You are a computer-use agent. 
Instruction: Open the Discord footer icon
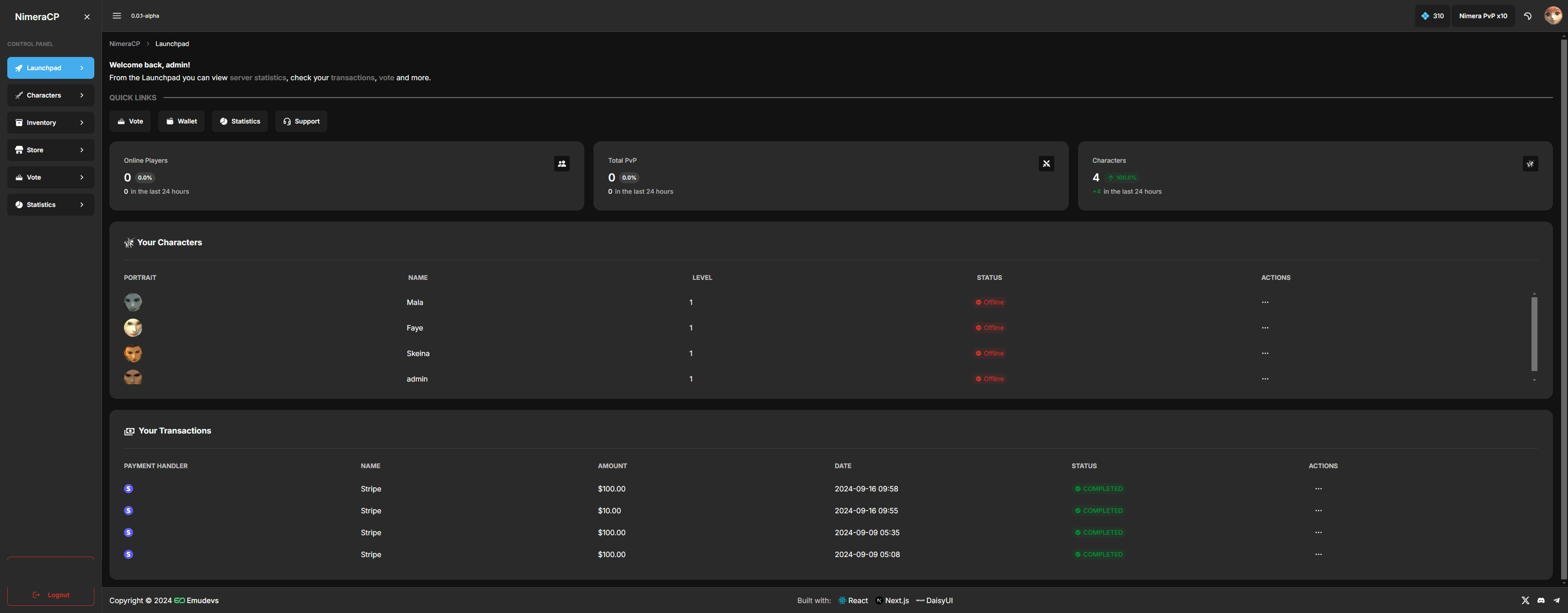(1541, 600)
